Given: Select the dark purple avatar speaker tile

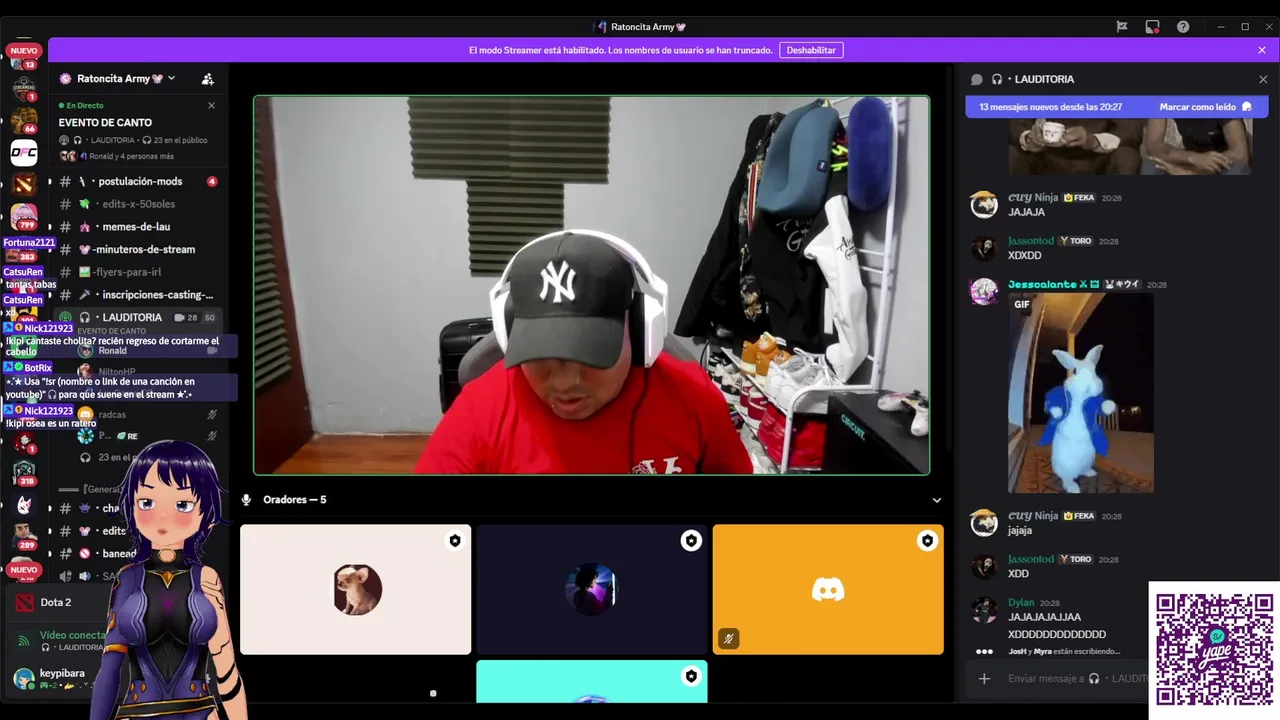Looking at the screenshot, I should (x=592, y=590).
